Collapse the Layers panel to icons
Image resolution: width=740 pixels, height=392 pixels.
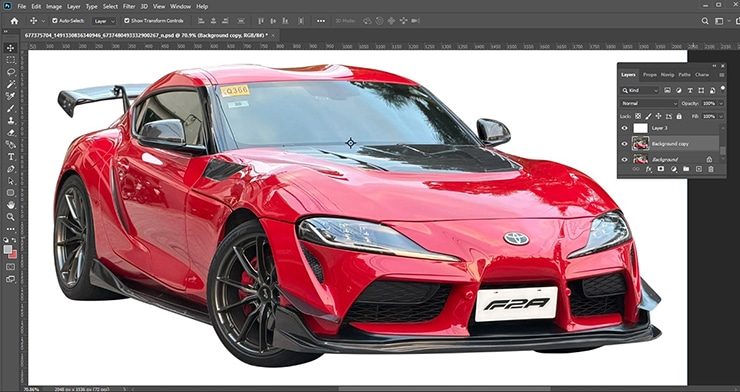coord(715,66)
